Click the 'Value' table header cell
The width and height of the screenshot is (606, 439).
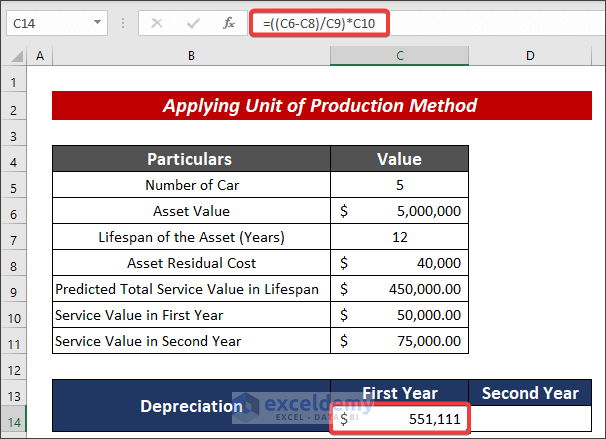[x=399, y=159]
